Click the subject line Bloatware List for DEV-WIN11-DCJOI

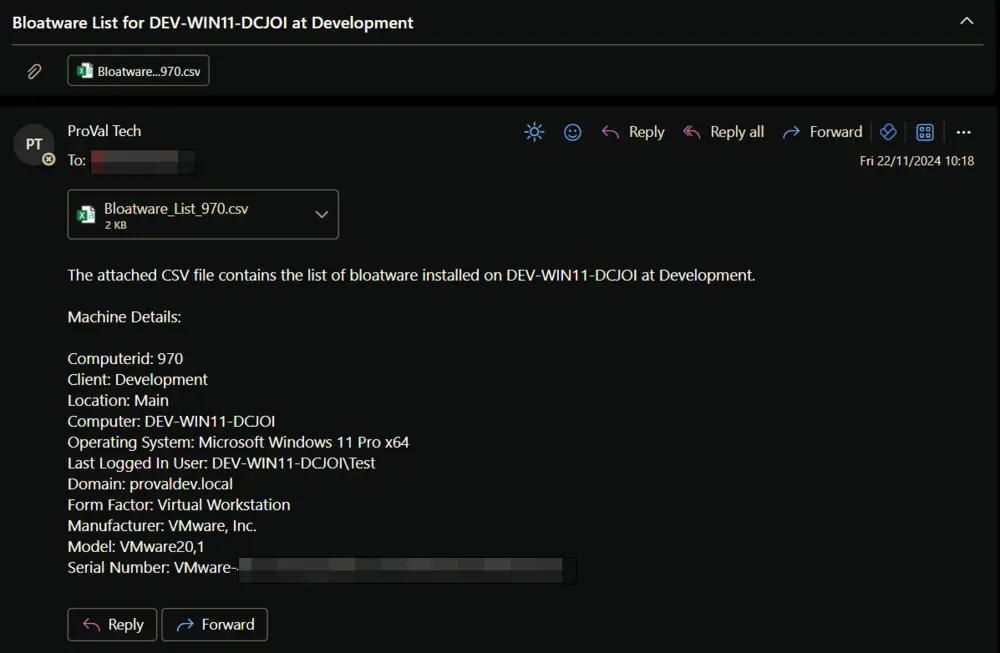click(213, 23)
